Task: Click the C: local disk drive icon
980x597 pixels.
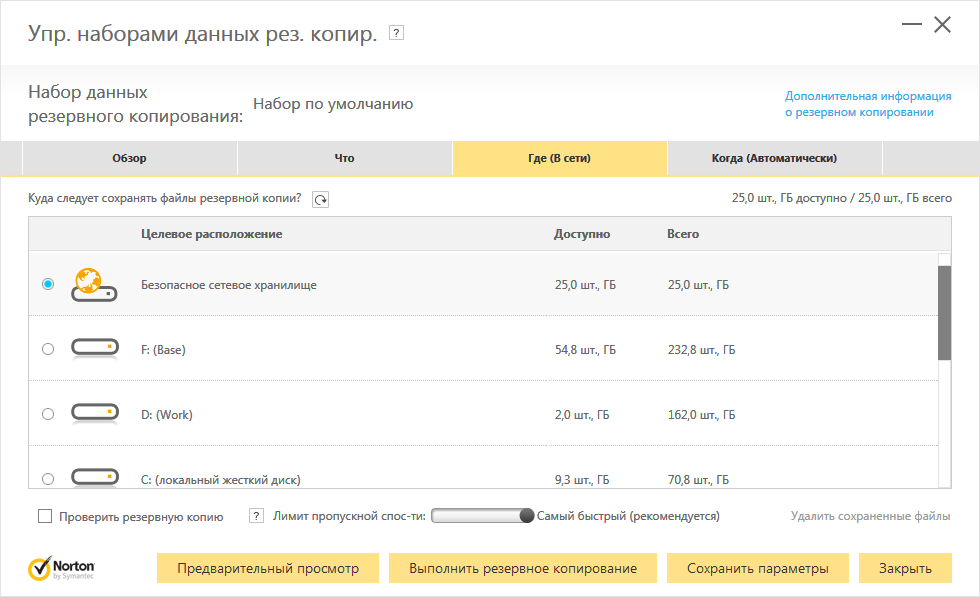Action: (x=95, y=478)
